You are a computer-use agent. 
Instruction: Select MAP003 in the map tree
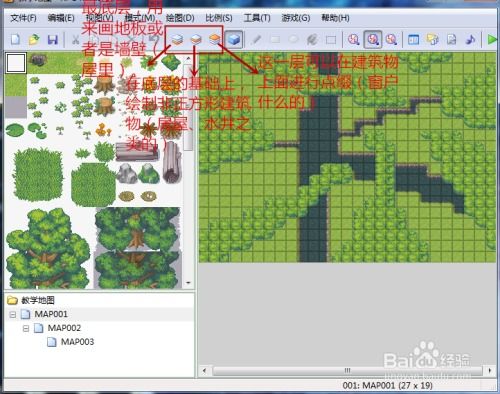click(77, 342)
